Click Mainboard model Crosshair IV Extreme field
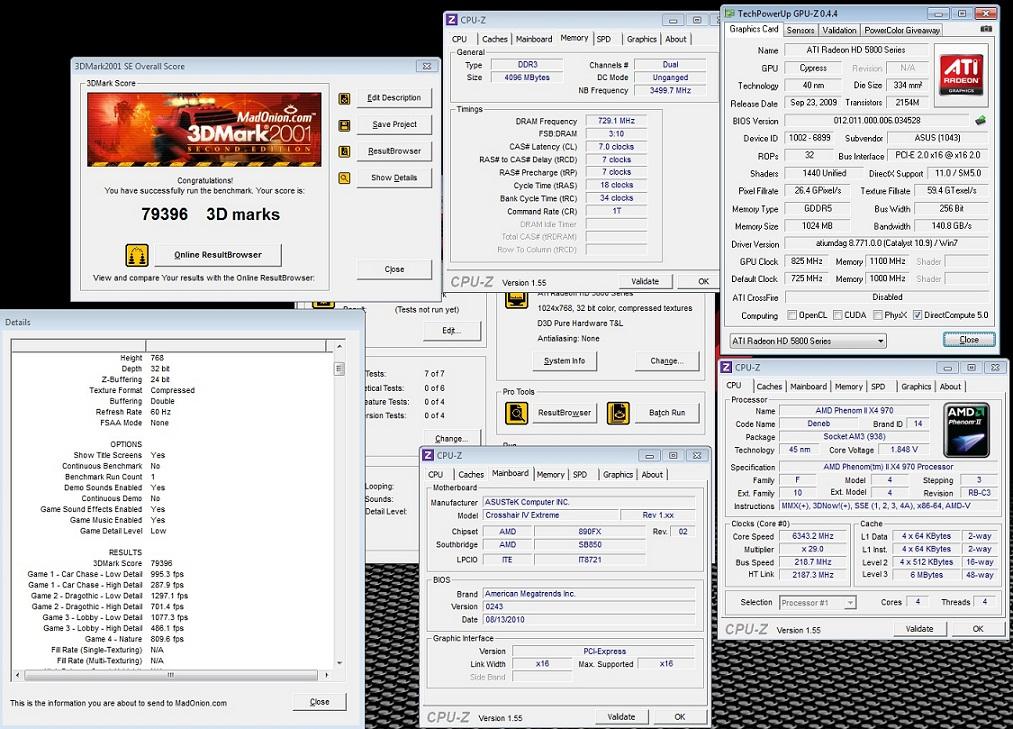Screen dimensions: 1013x729 [x=551, y=516]
